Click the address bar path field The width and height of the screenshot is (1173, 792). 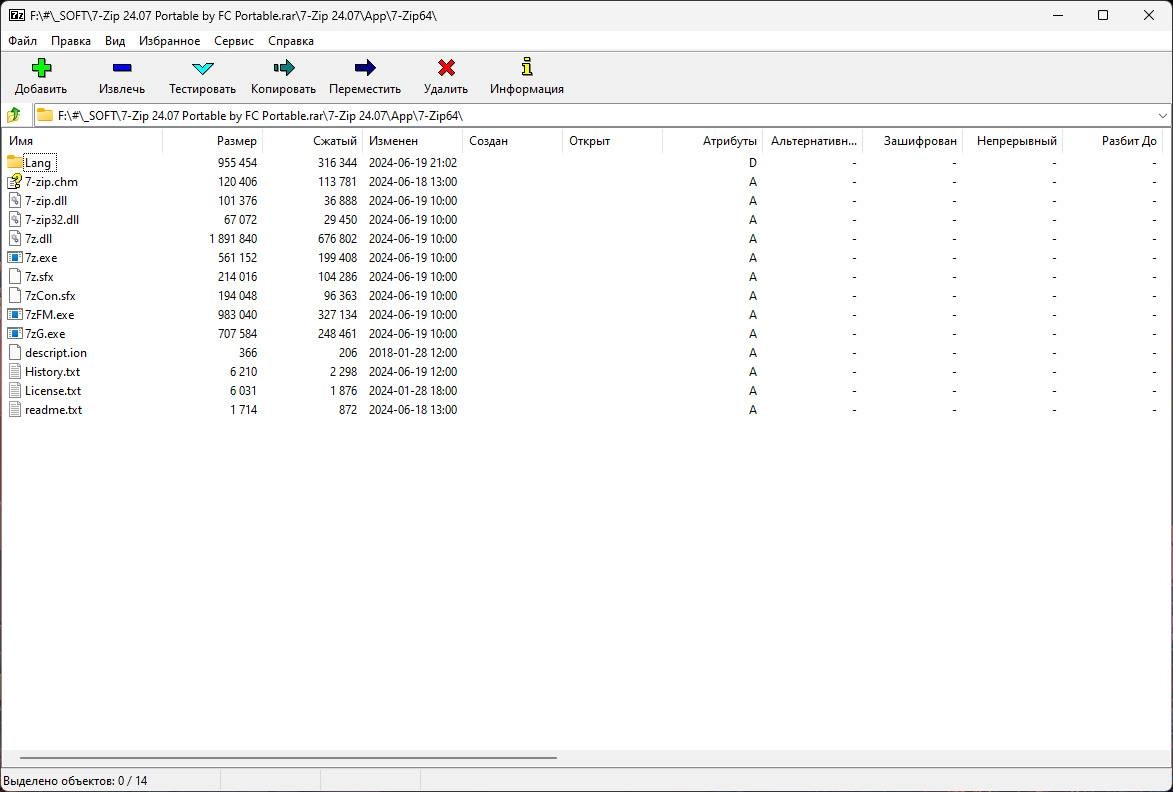click(603, 116)
